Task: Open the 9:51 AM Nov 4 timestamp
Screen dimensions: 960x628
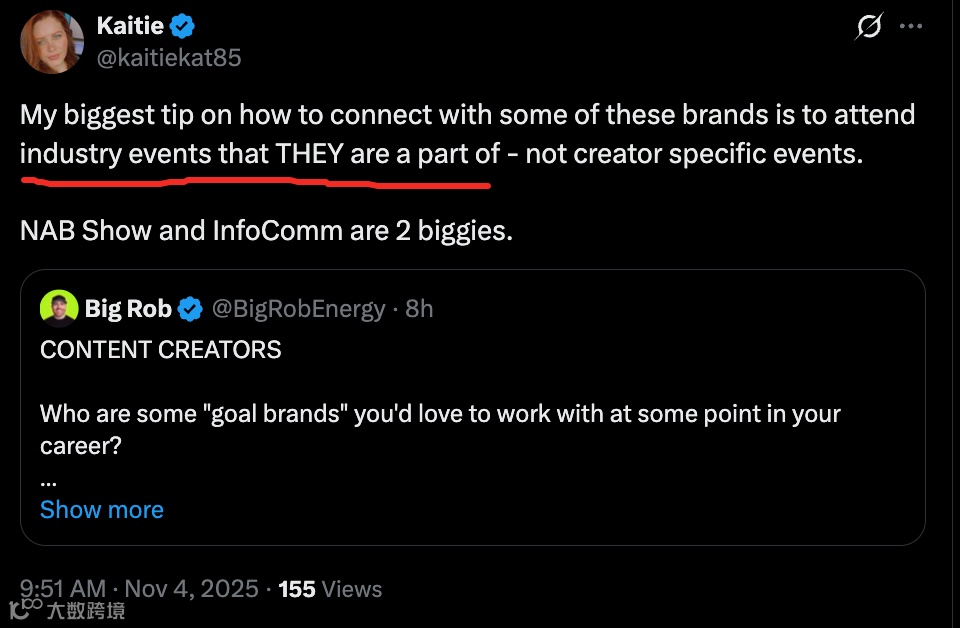Action: point(139,589)
